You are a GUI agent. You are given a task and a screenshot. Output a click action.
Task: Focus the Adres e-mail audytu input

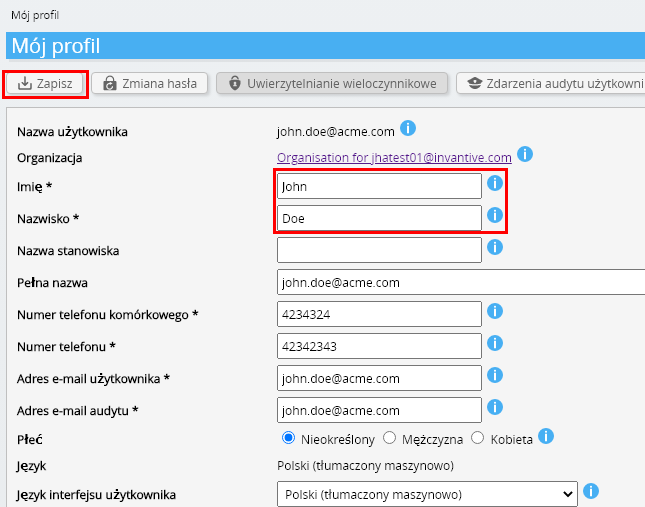tap(379, 410)
